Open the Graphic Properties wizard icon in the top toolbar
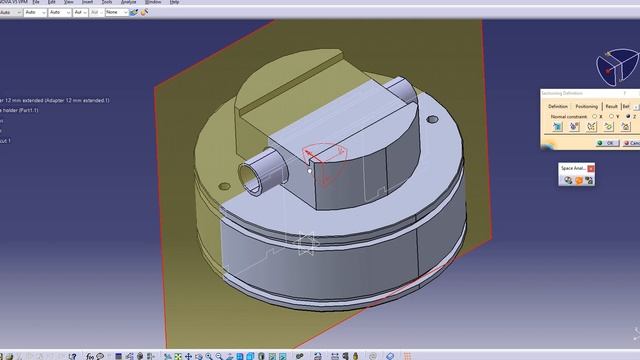This screenshot has height=360, width=640. (144, 13)
